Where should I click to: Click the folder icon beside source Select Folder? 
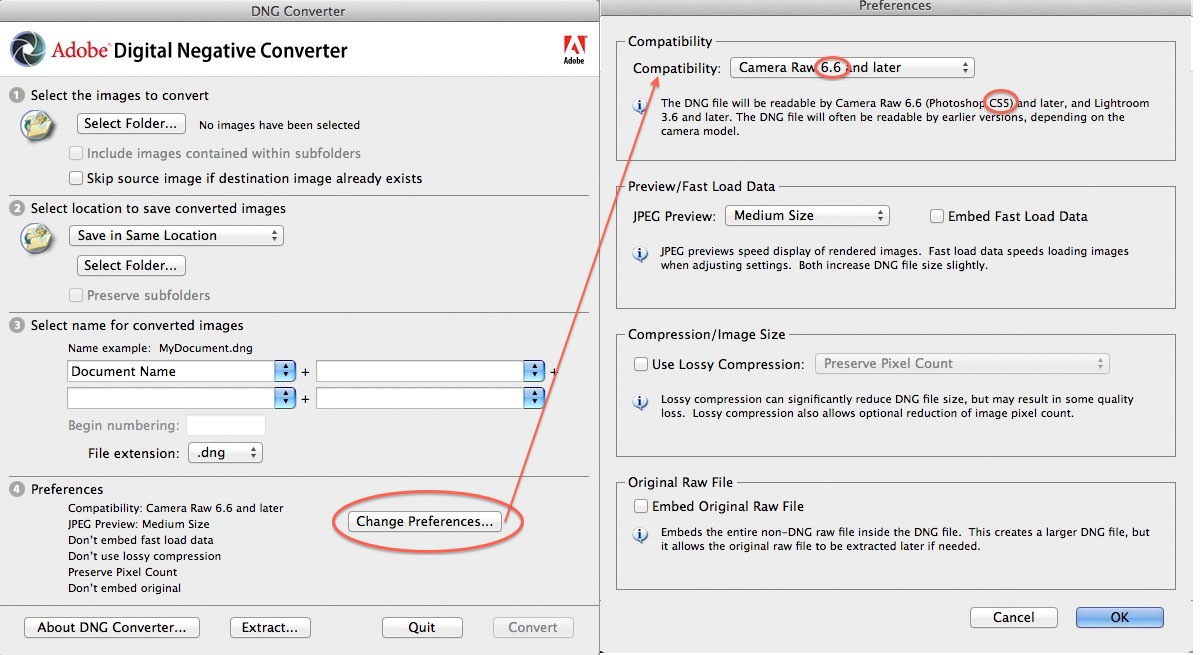[39, 125]
